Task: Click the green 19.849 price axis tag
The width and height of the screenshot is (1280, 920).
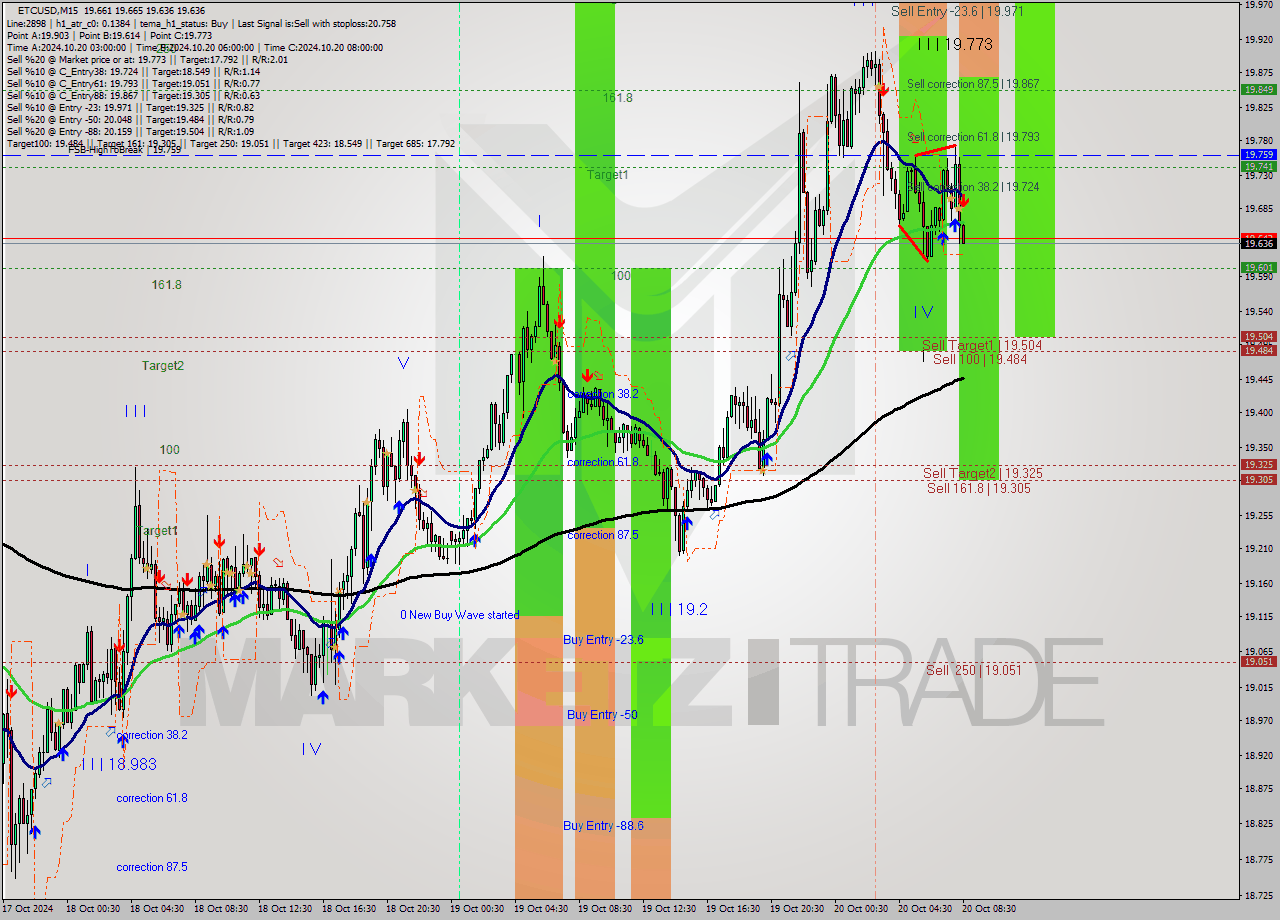Action: pyautogui.click(x=1258, y=89)
